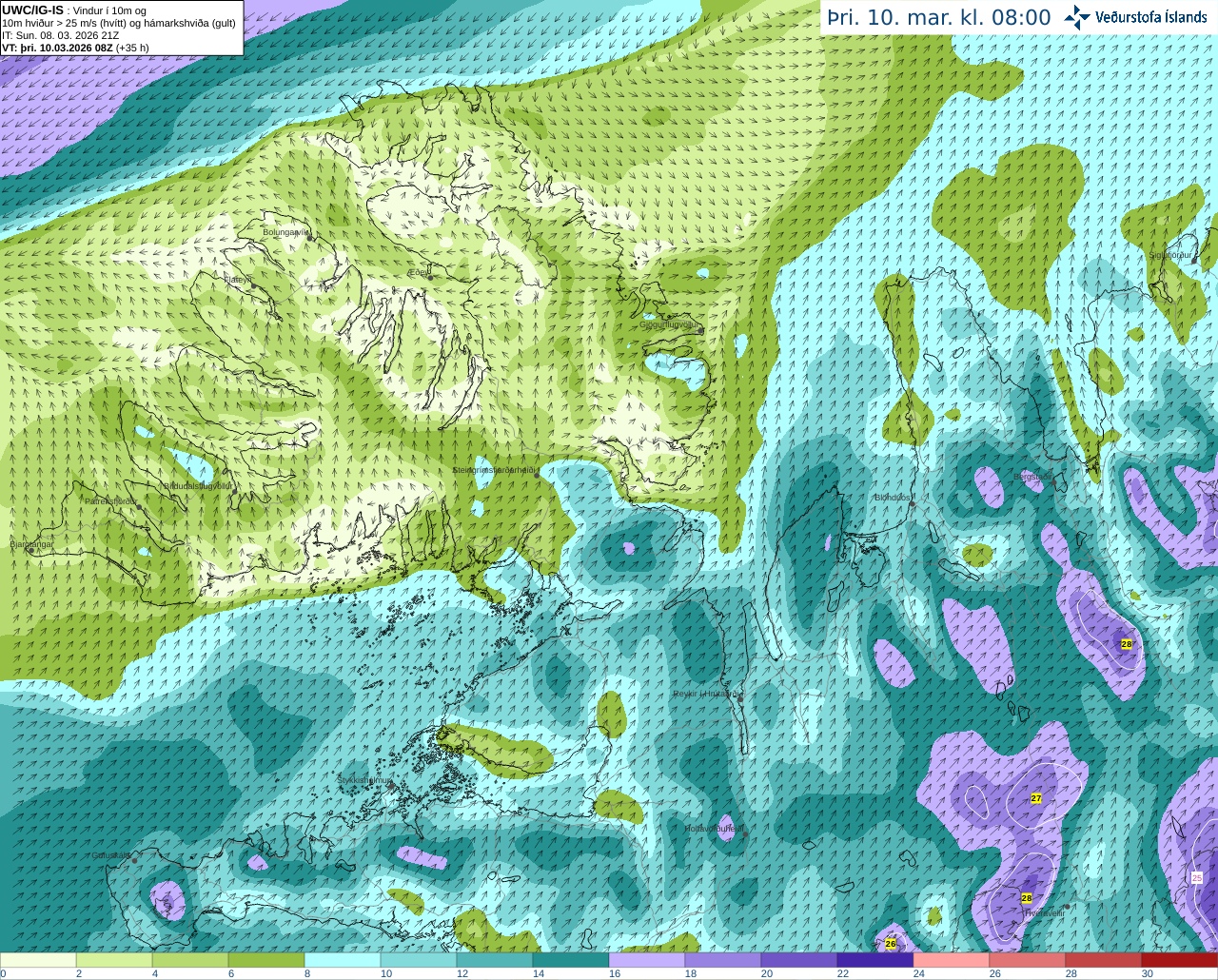This screenshot has height=980, width=1218.
Task: Select the 10–12 m/s aqua legend swatch
Action: 419,960
